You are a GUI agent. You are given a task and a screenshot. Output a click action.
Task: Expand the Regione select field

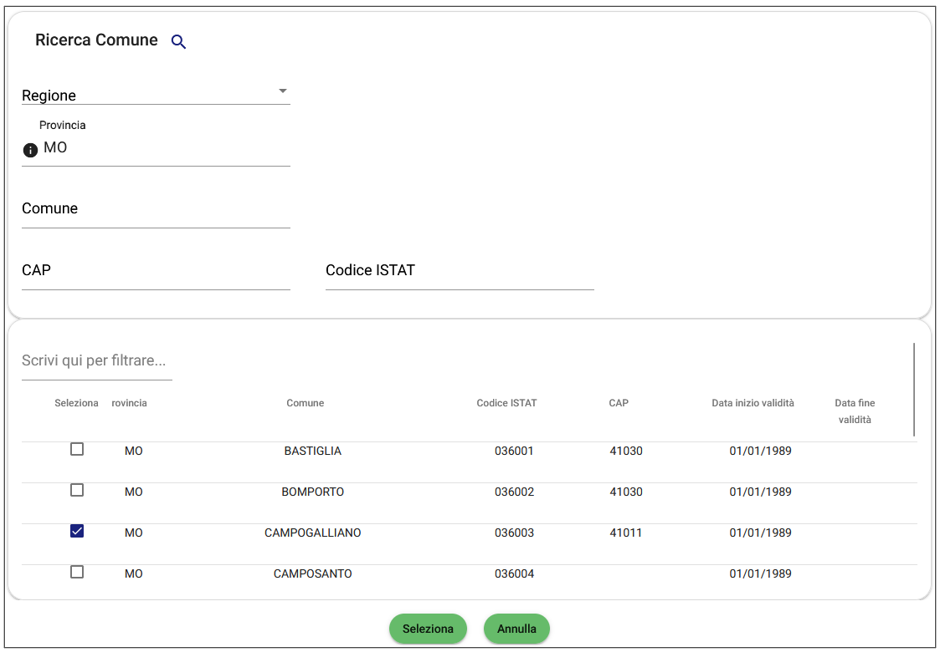click(155, 95)
